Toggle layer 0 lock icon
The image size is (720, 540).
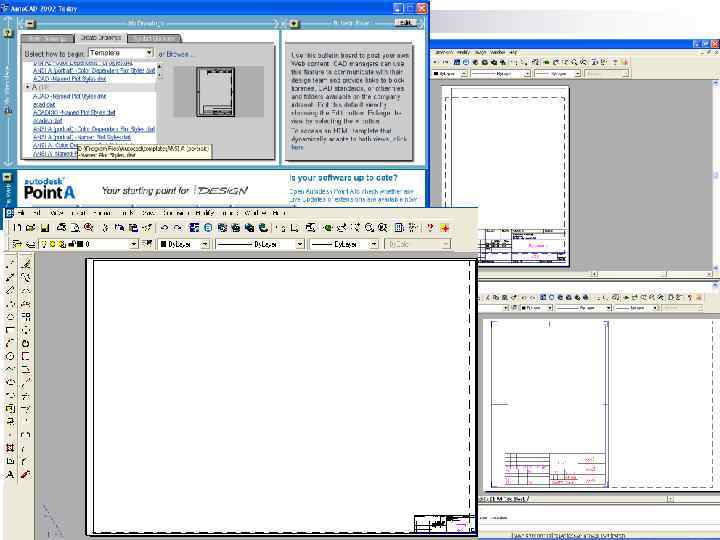[71, 244]
